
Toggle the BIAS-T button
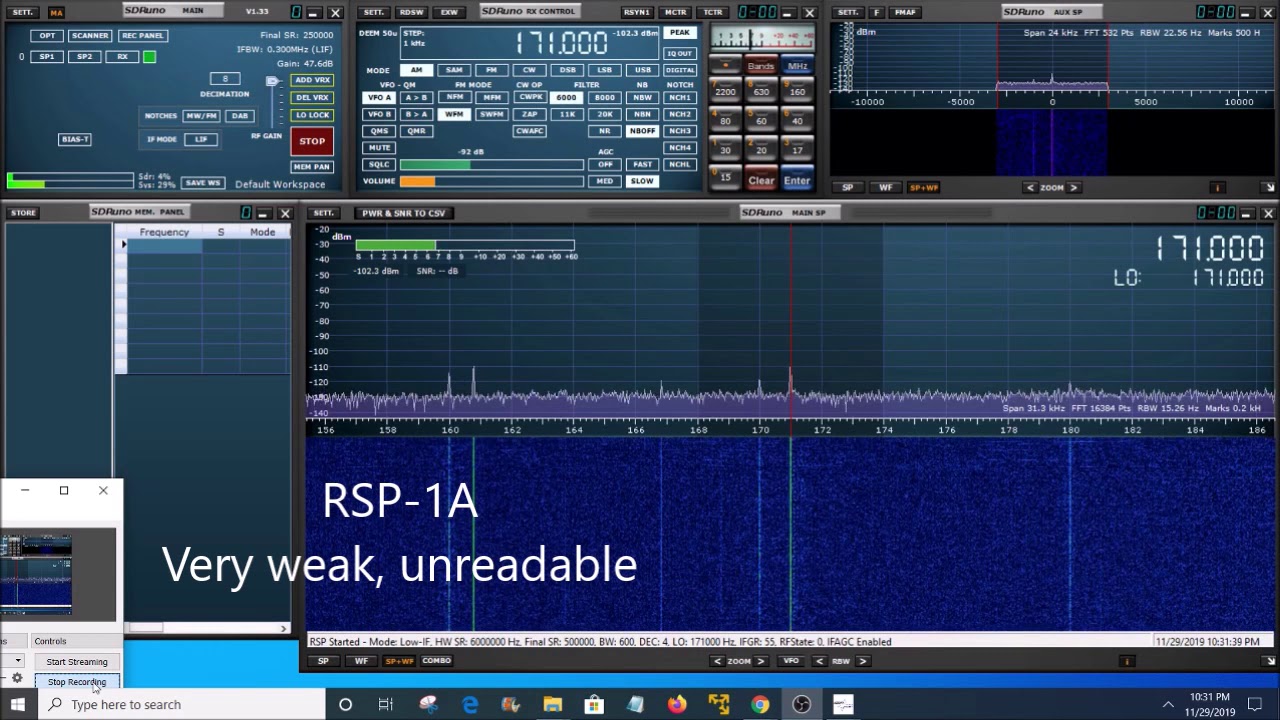75,139
